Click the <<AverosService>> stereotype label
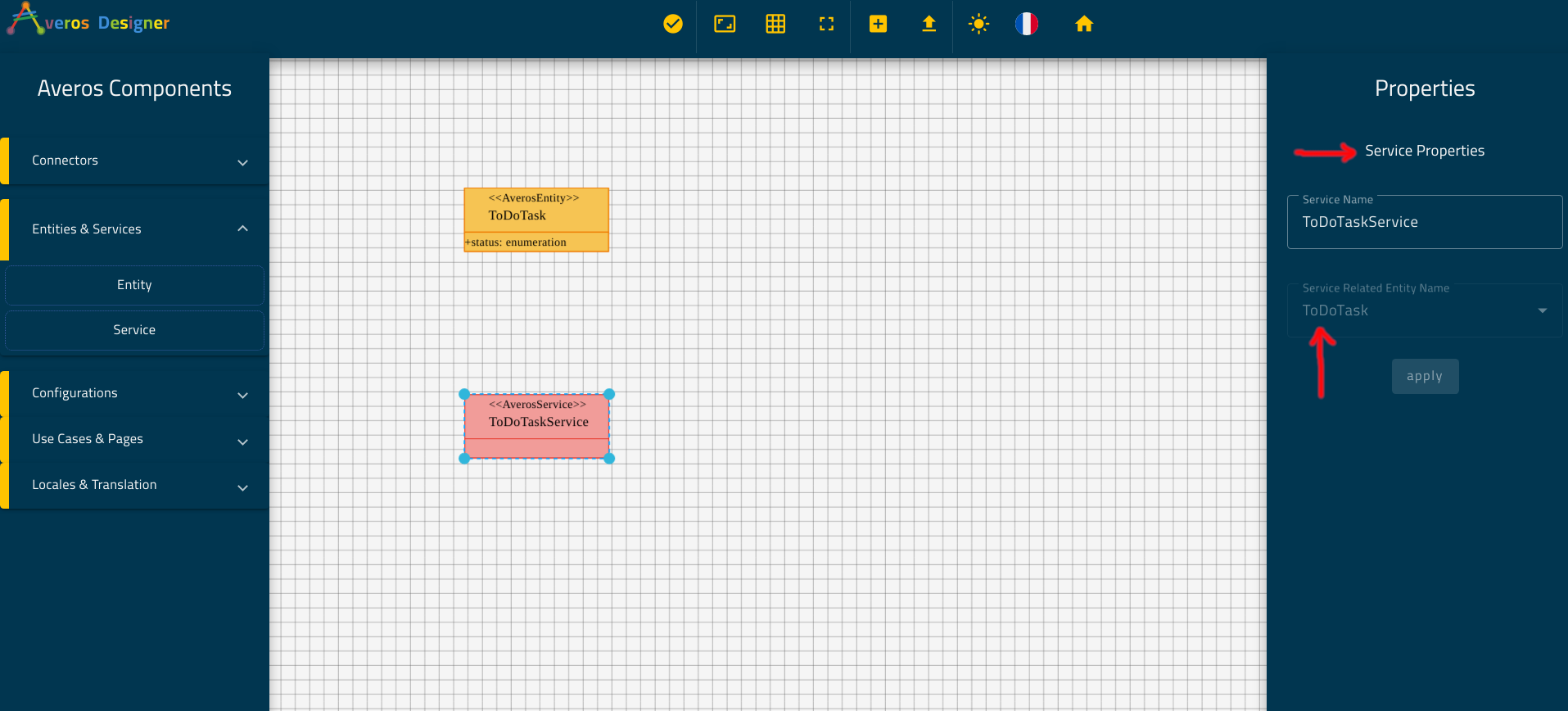This screenshot has height=711, width=1568. 537,405
